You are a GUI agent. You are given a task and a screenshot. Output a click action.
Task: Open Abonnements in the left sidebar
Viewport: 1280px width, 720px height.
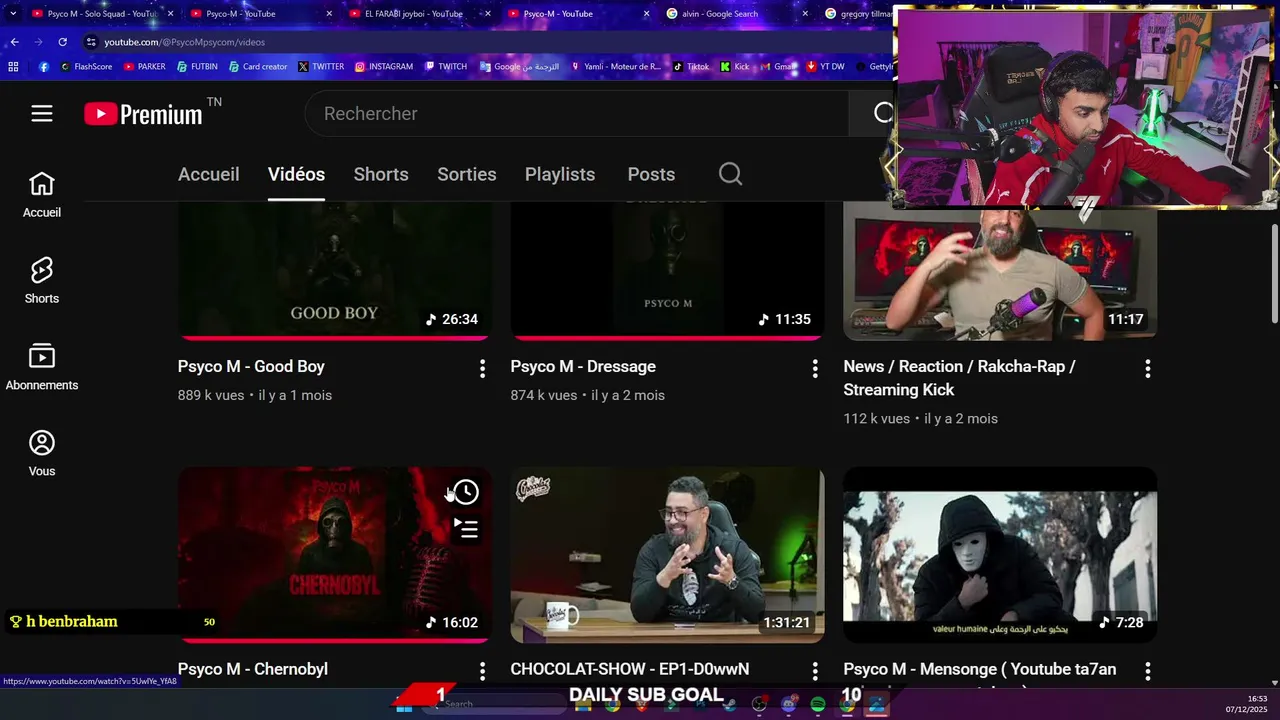pyautogui.click(x=42, y=367)
